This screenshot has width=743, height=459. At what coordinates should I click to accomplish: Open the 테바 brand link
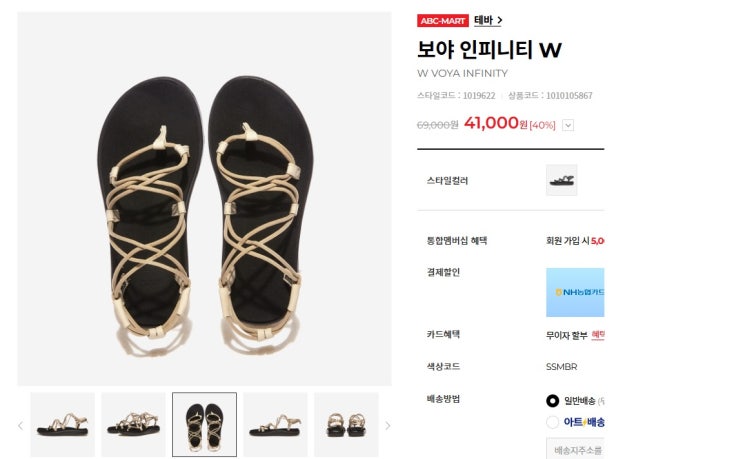point(488,20)
